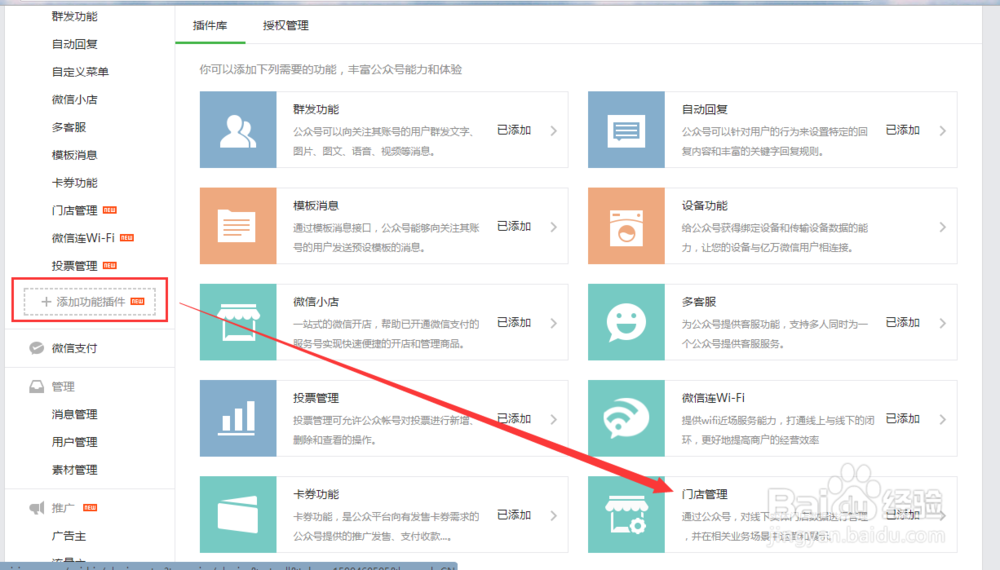This screenshot has width=1000, height=570.
Task: Open 素材管理 in the sidebar
Action: pos(75,470)
